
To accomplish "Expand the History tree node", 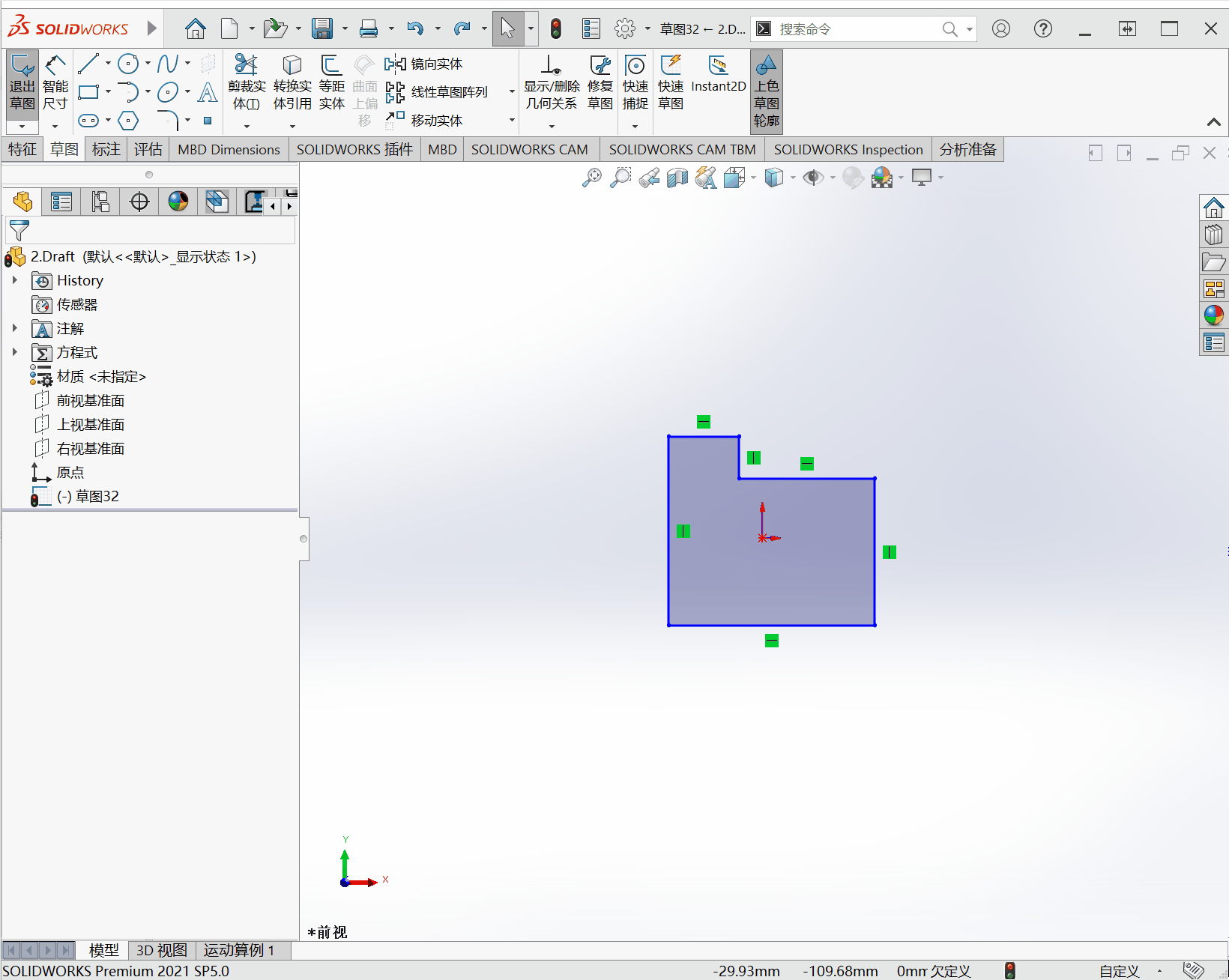I will (14, 280).
